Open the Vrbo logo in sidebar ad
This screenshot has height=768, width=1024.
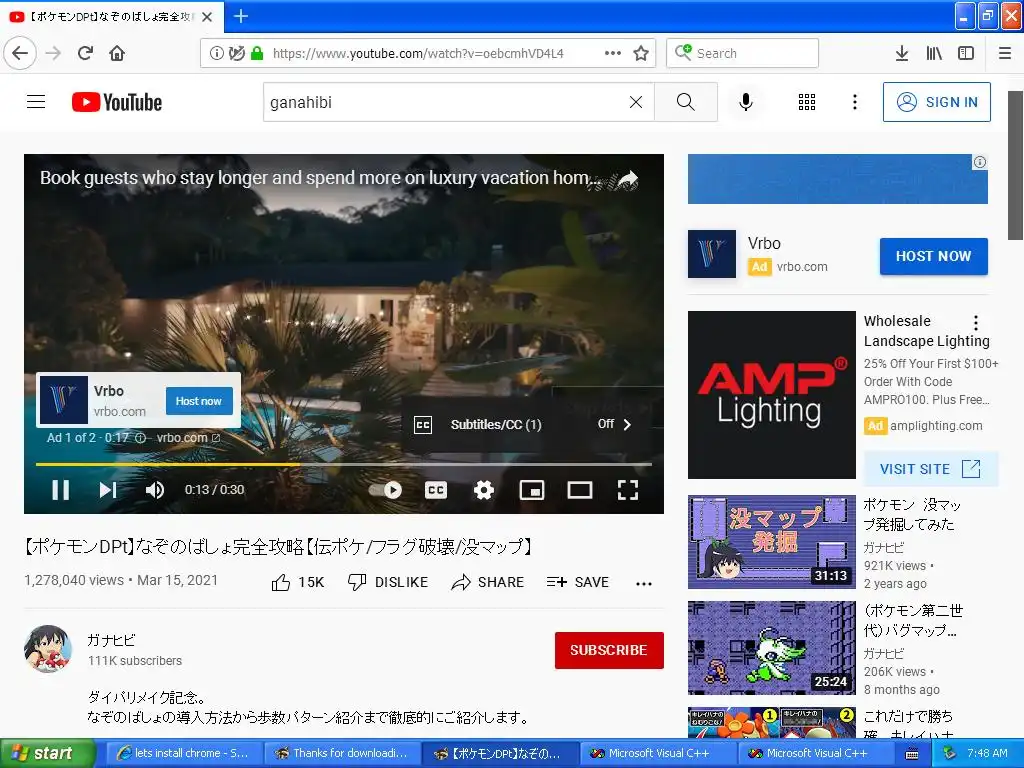pos(712,254)
